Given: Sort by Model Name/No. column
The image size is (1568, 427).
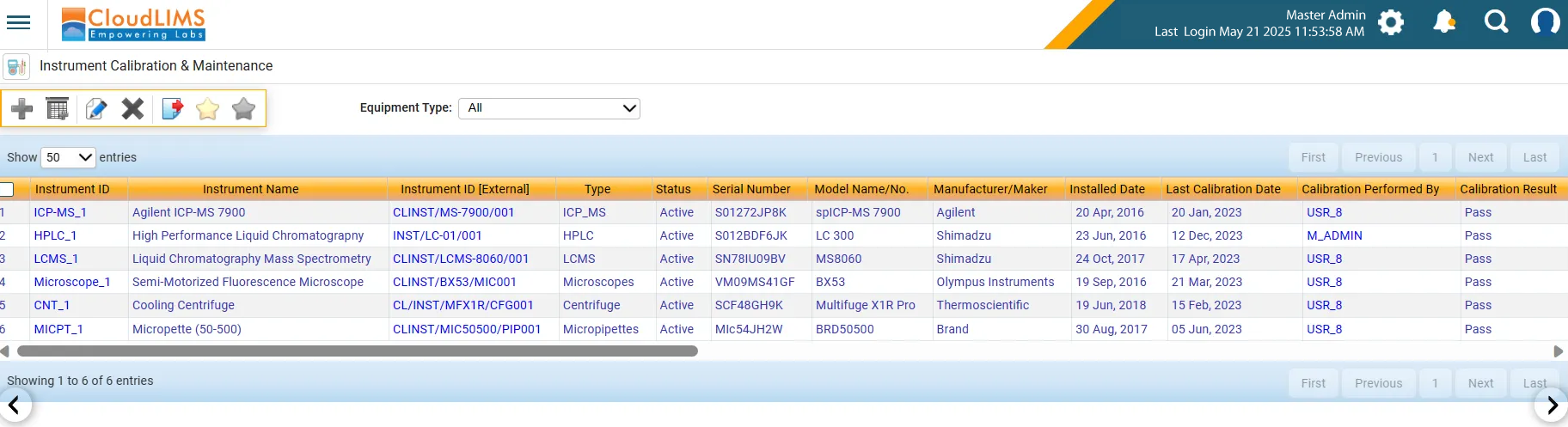Looking at the screenshot, I should 861,189.
